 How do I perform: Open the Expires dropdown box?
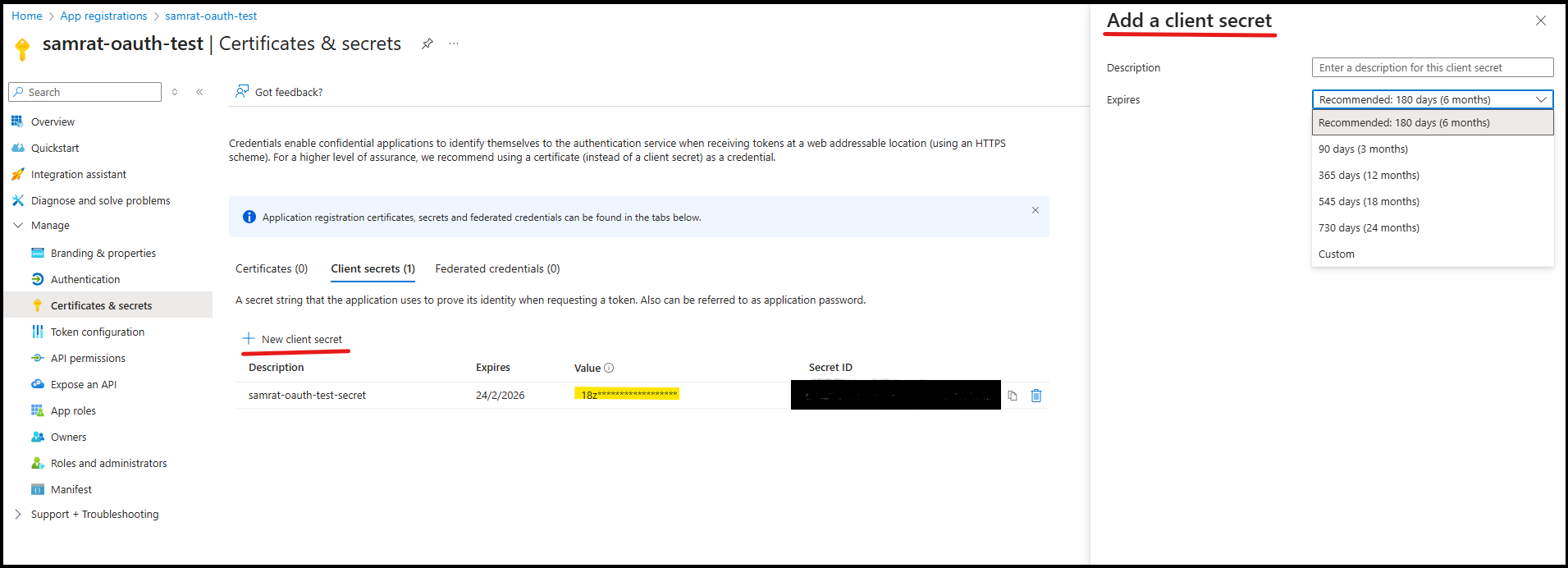(x=1433, y=99)
